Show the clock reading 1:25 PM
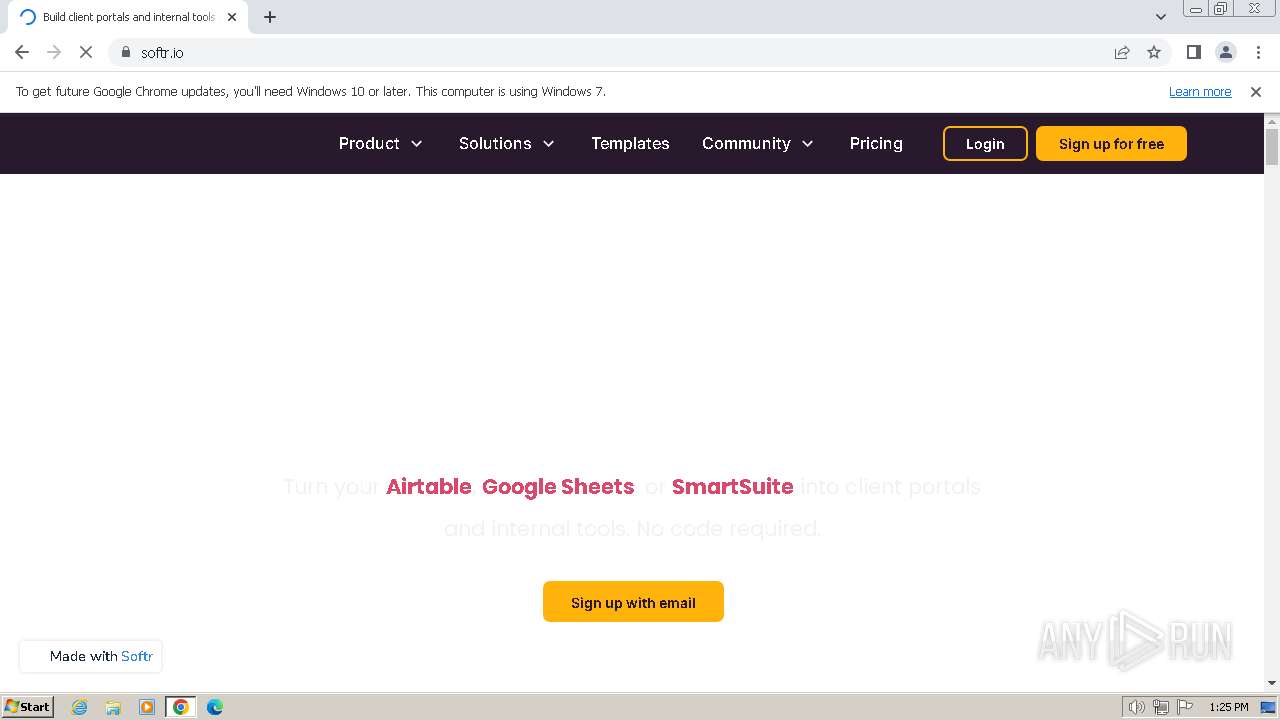 [x=1228, y=707]
